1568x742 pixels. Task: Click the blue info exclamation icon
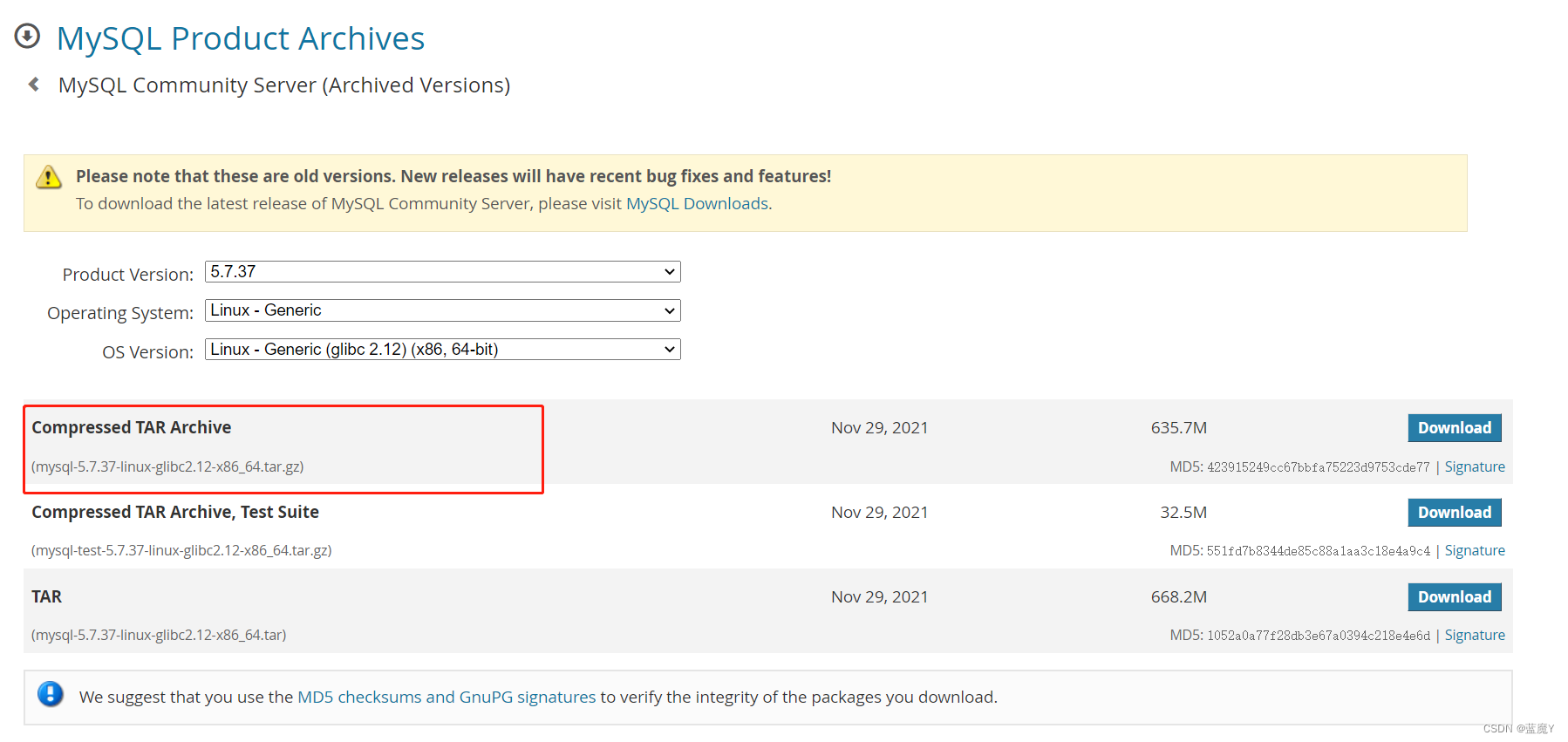tap(51, 694)
